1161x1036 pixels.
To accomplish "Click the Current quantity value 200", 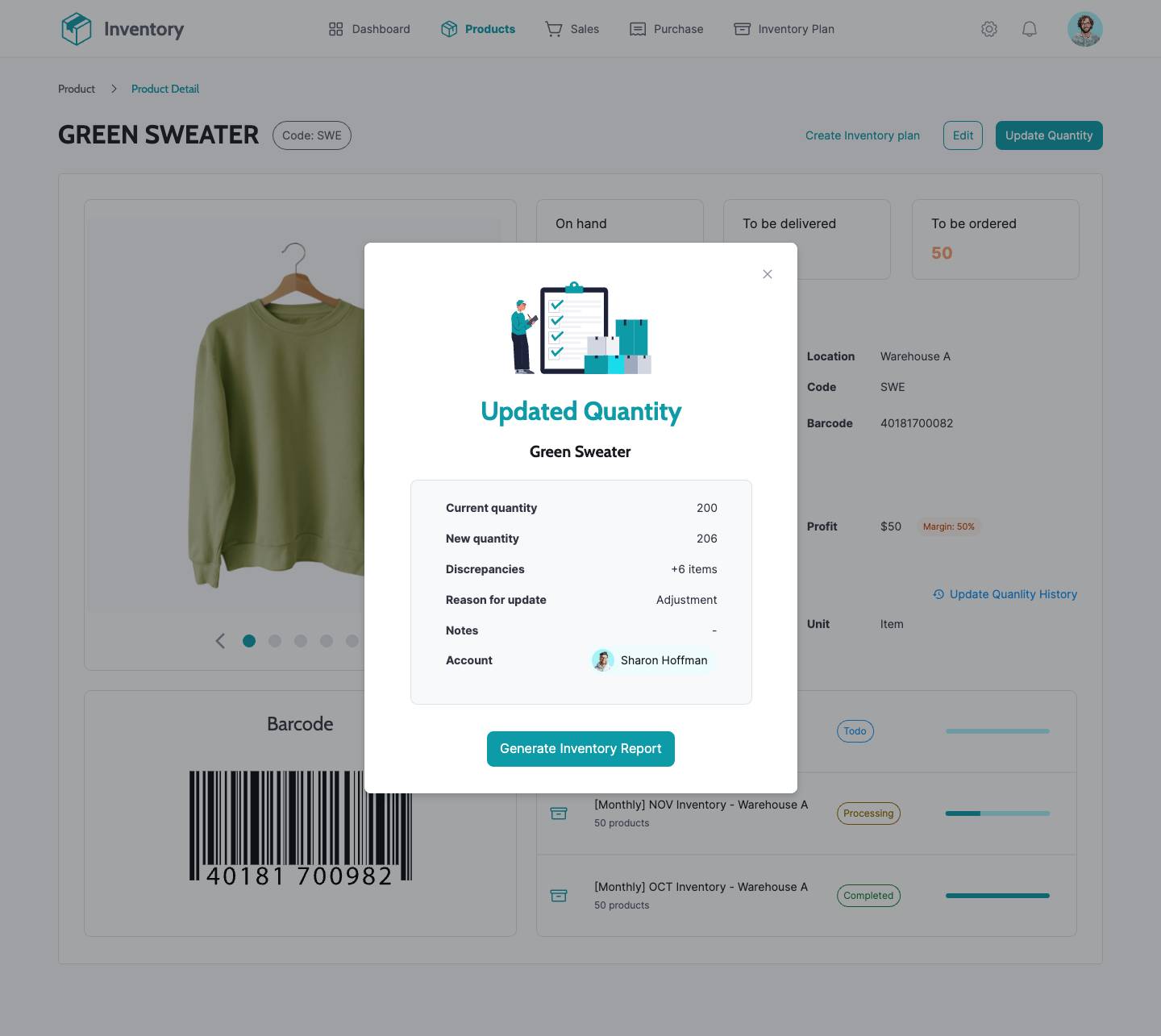I will (x=707, y=508).
